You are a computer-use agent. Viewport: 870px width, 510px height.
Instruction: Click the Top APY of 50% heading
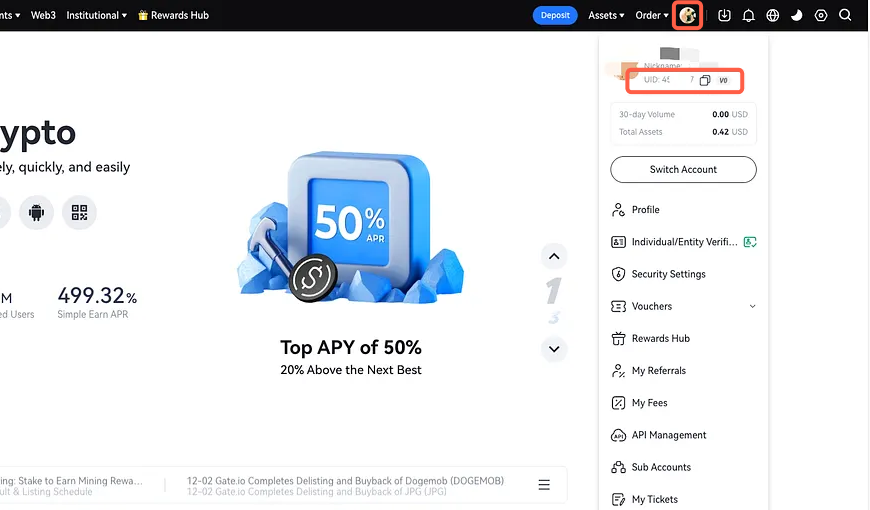(x=351, y=347)
